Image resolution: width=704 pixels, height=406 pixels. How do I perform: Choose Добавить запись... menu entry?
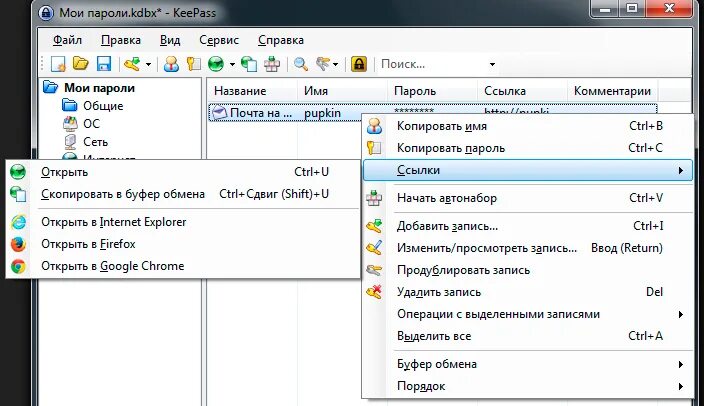(x=528, y=226)
